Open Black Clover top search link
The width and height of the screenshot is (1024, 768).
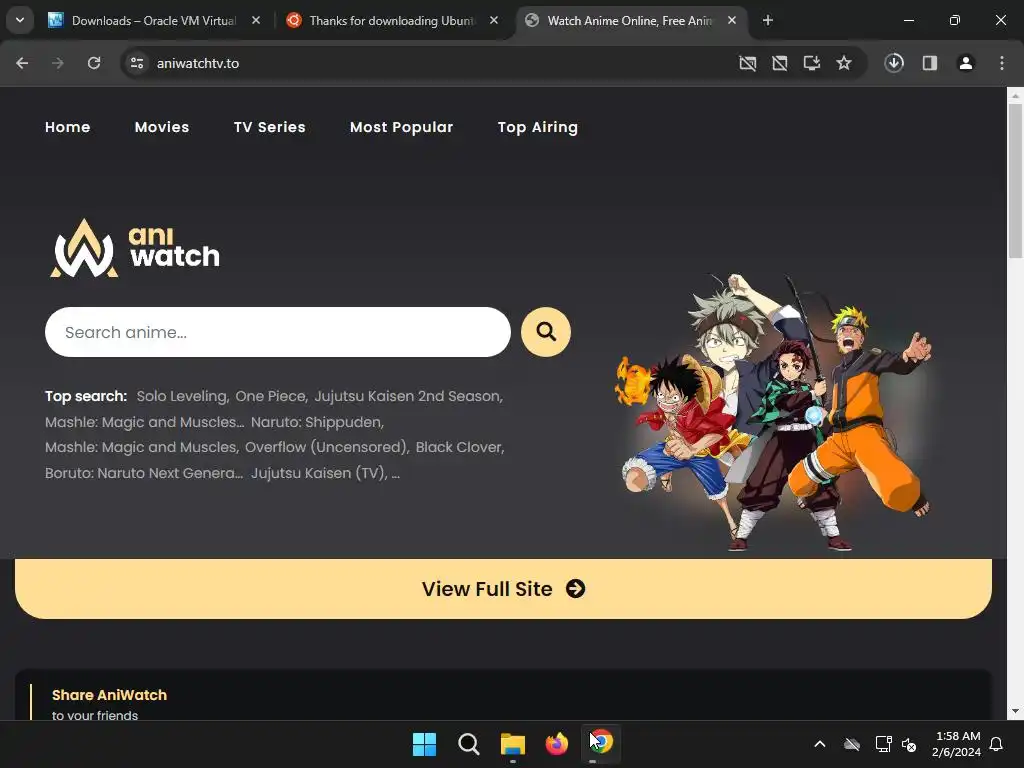[460, 447]
